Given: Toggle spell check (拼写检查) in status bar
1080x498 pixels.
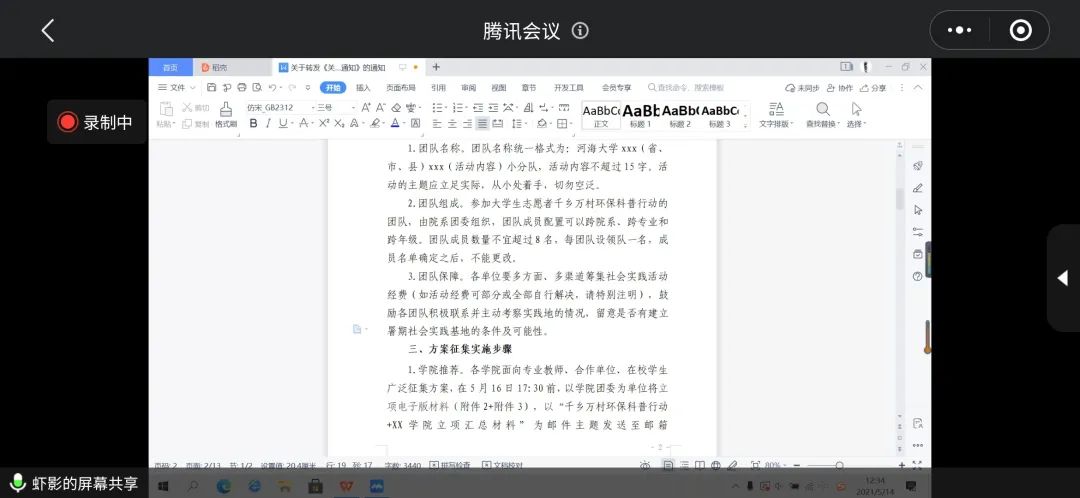Looking at the screenshot, I should (456, 465).
